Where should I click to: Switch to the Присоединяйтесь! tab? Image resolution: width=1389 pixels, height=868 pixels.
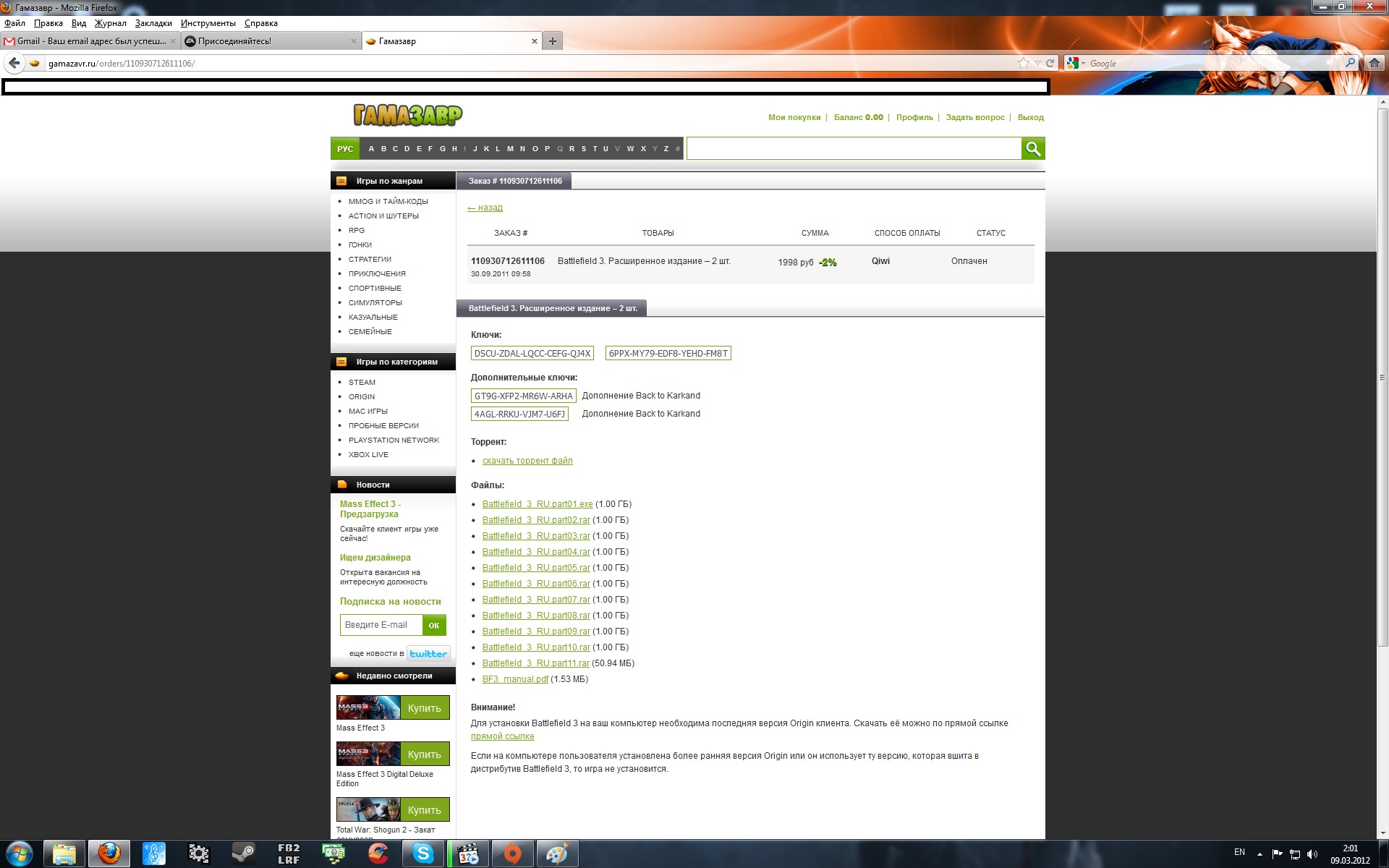tap(234, 41)
